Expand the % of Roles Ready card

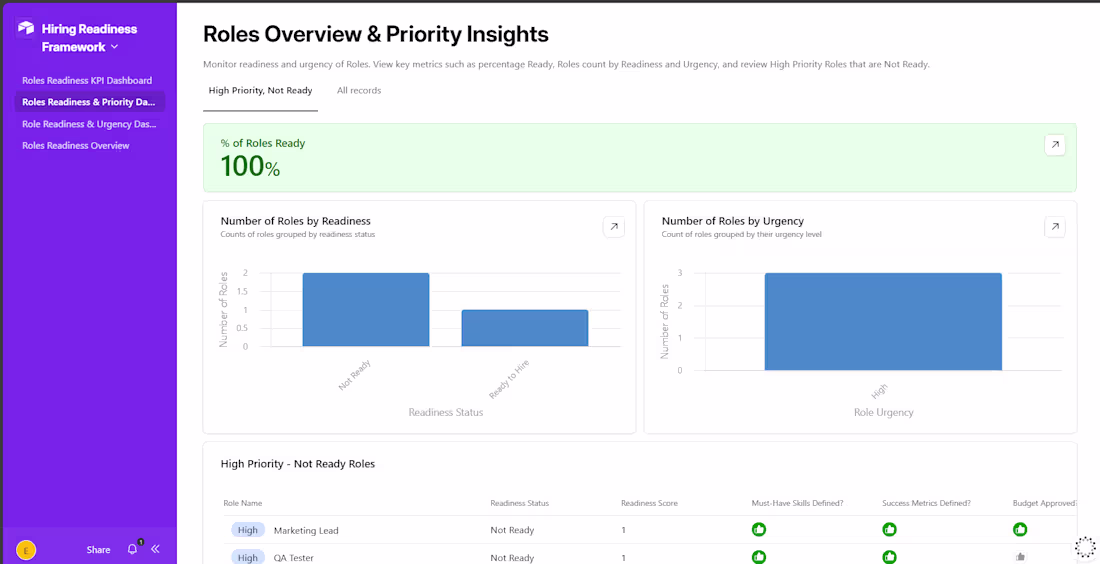click(x=1054, y=145)
